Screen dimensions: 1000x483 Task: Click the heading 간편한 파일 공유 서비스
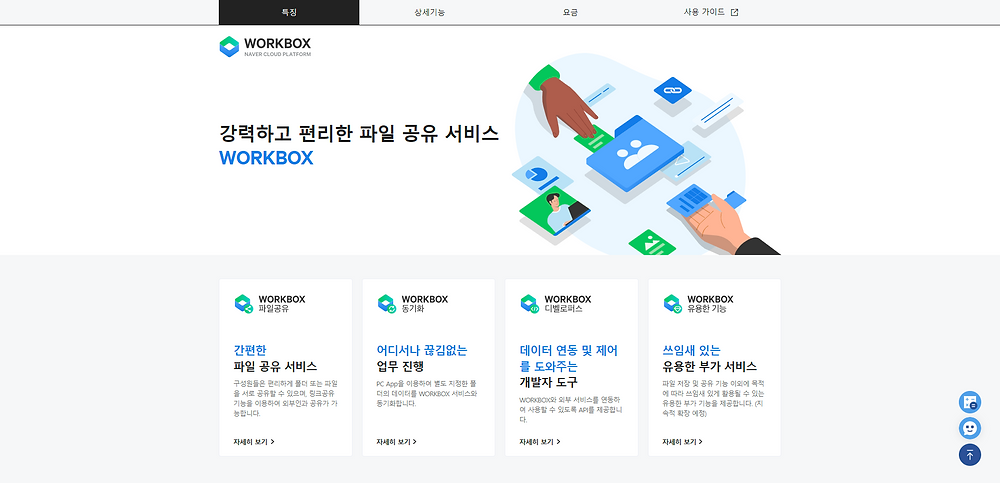pyautogui.click(x=275, y=359)
